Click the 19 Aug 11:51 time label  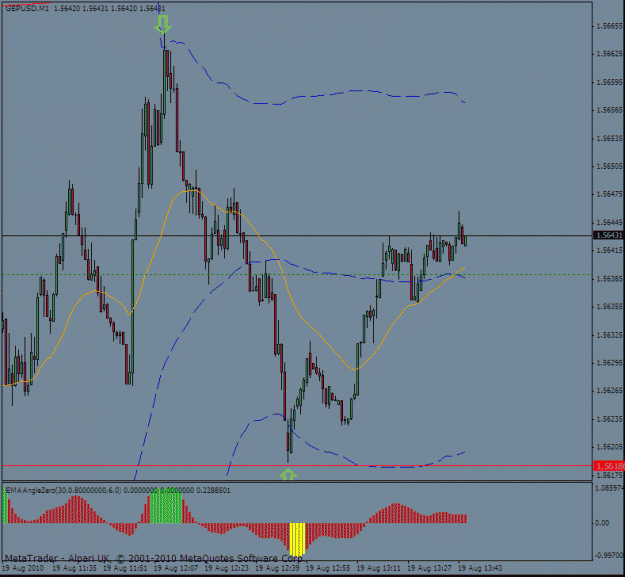(125, 568)
